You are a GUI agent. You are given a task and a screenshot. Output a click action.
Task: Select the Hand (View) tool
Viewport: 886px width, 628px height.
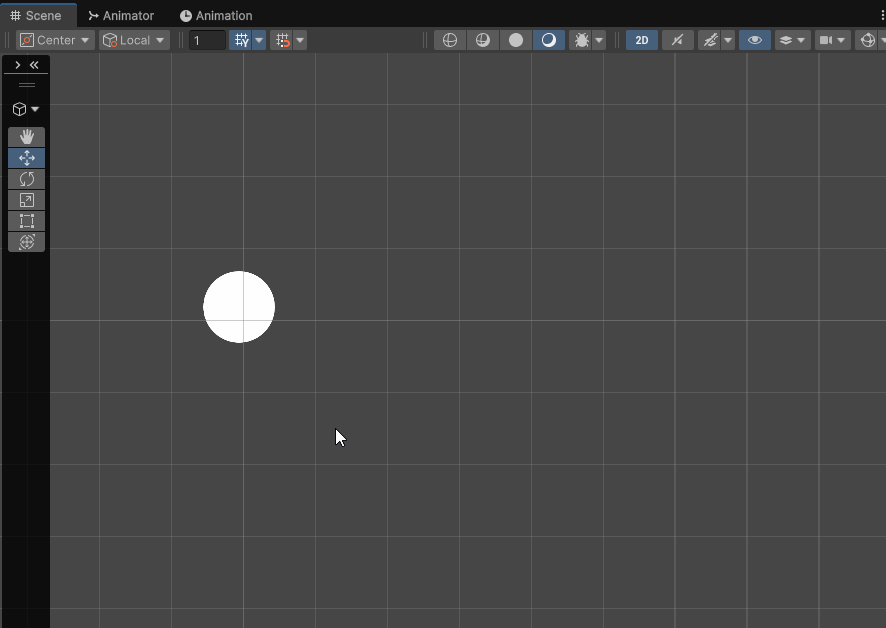point(27,137)
